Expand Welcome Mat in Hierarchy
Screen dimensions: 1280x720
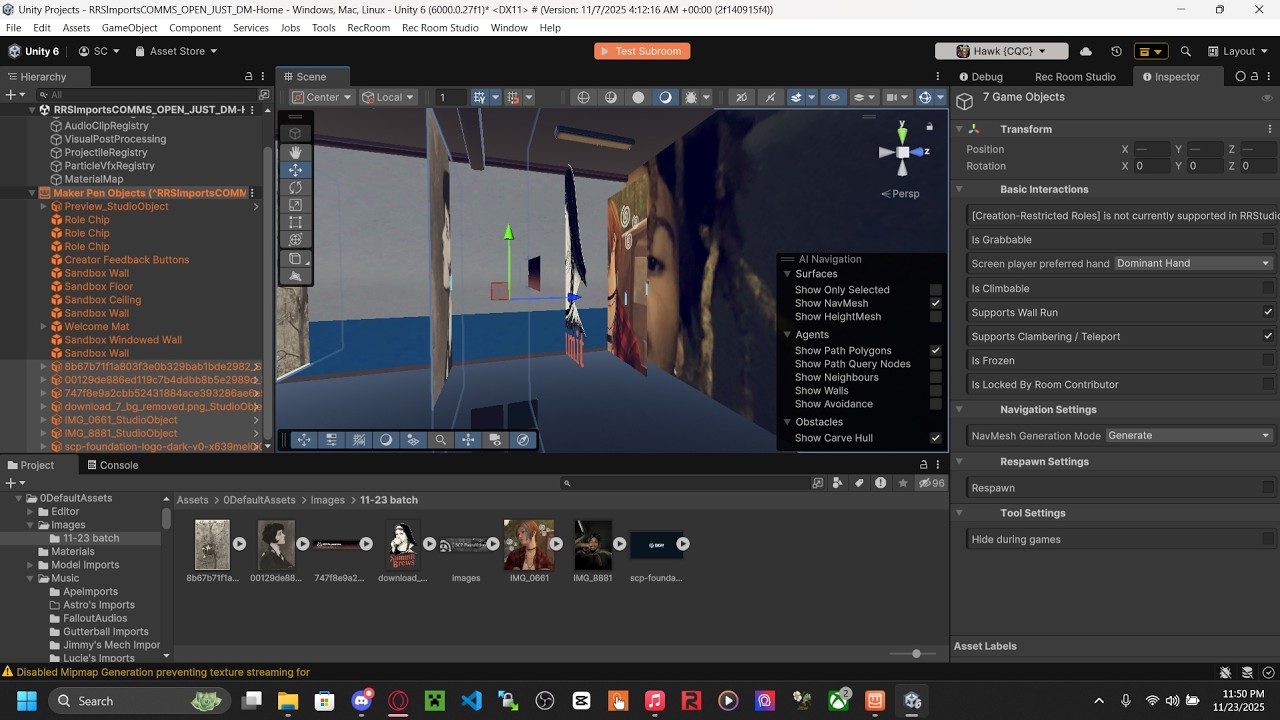(44, 327)
